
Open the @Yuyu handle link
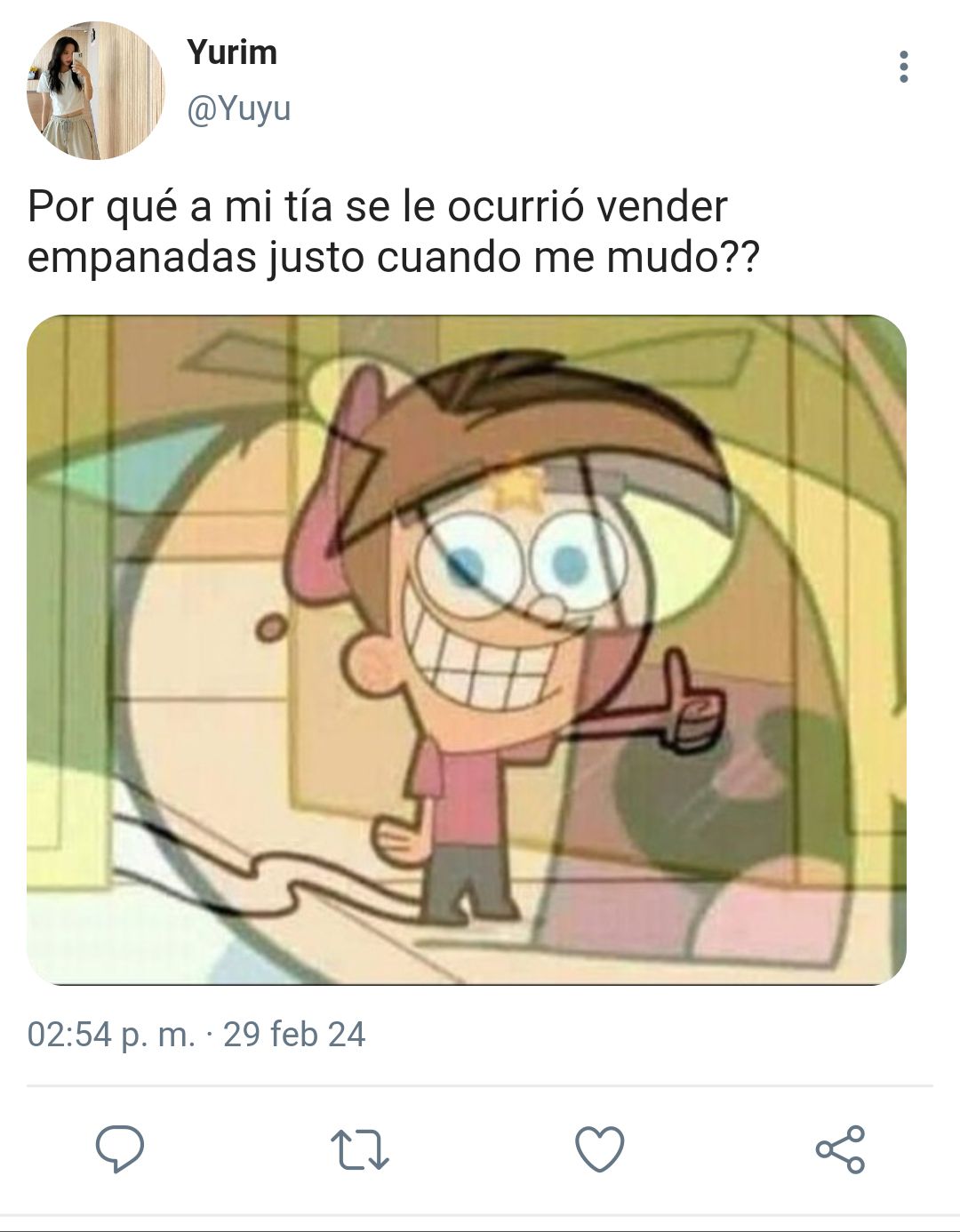[x=238, y=108]
